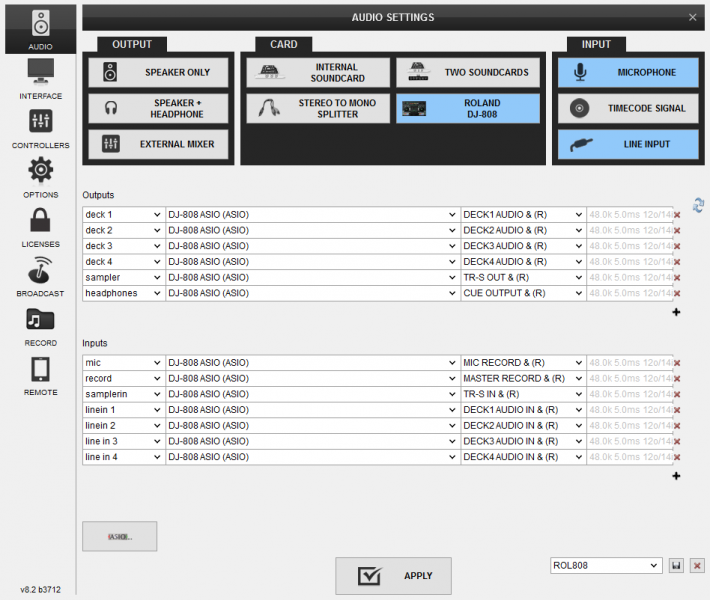The image size is (710, 600).
Task: Open the linein 2 type dropdown
Action: 124,426
